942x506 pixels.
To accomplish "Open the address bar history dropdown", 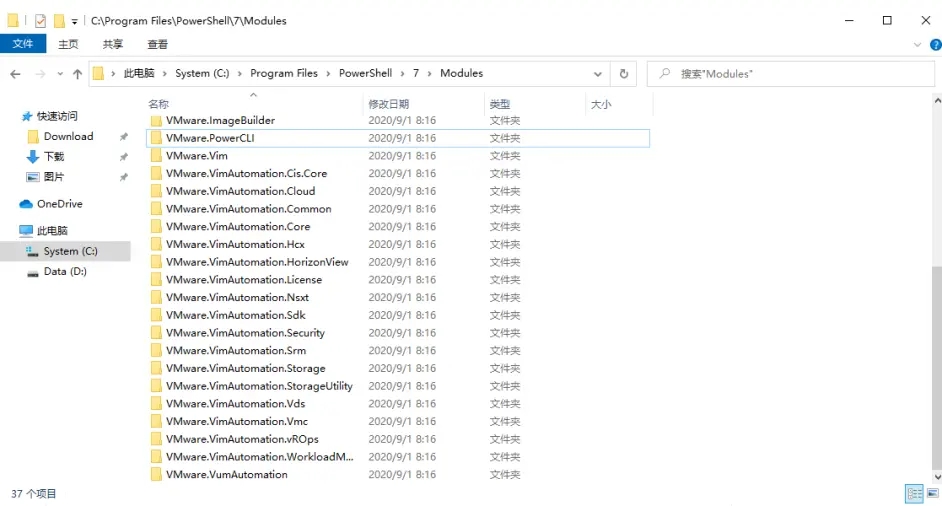I will [x=598, y=74].
